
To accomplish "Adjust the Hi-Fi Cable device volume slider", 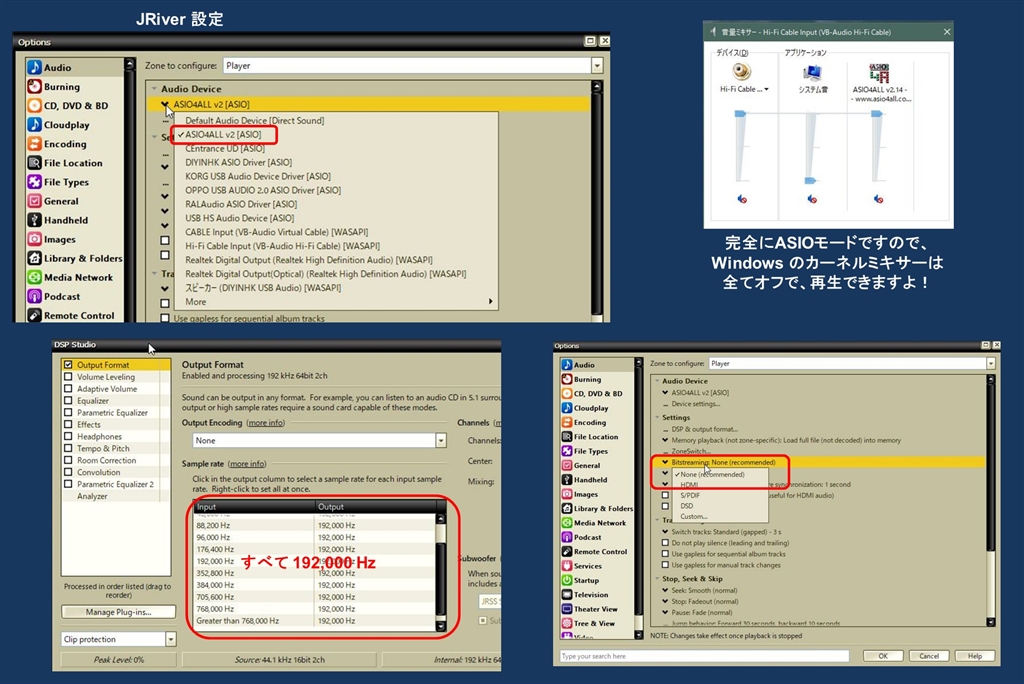I will [741, 114].
